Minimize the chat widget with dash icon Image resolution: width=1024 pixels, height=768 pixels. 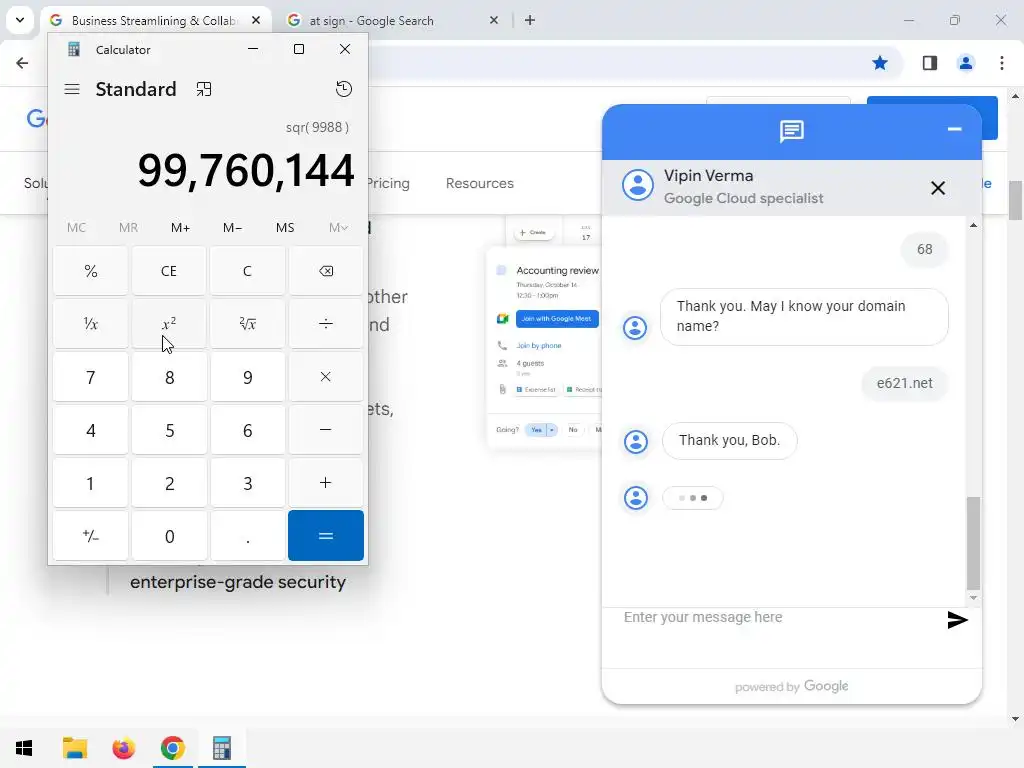[x=954, y=129]
